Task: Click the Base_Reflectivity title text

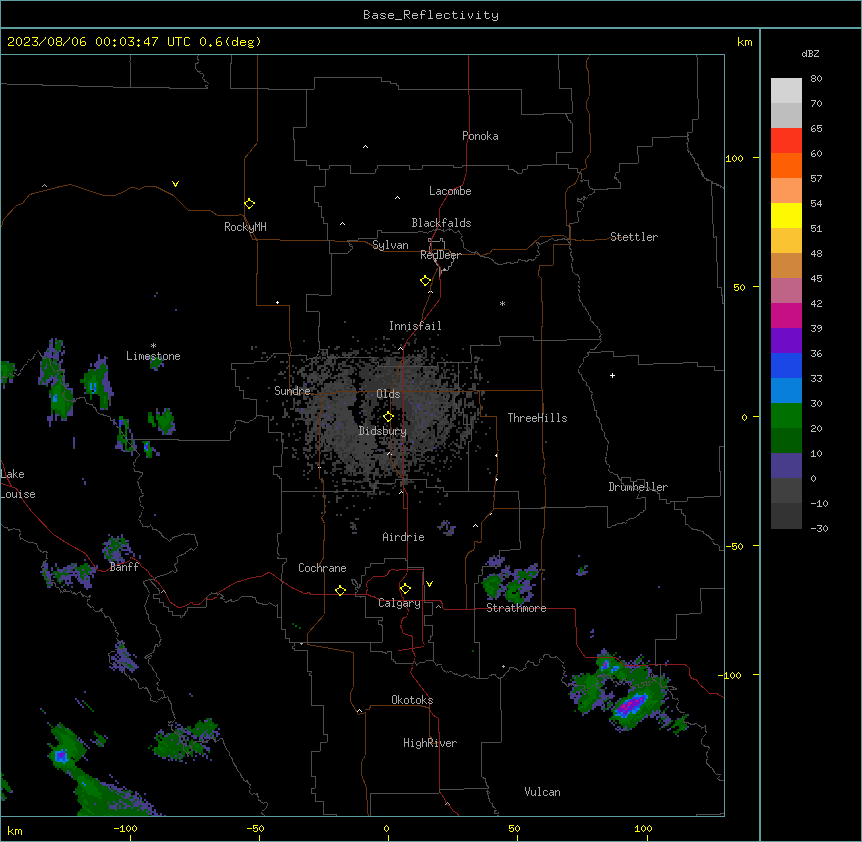Action: (x=431, y=15)
